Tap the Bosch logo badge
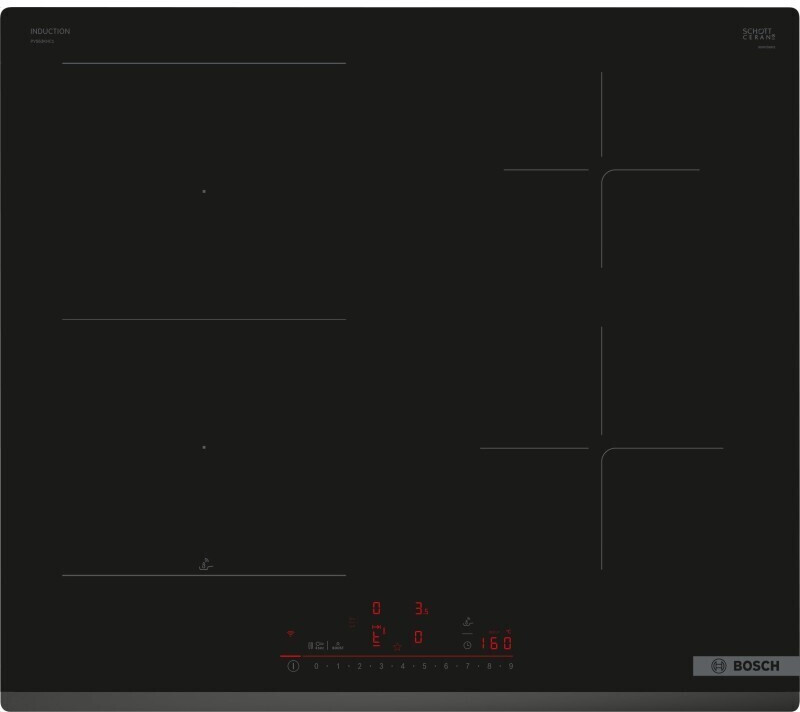This screenshot has height=712, width=800. [746, 666]
